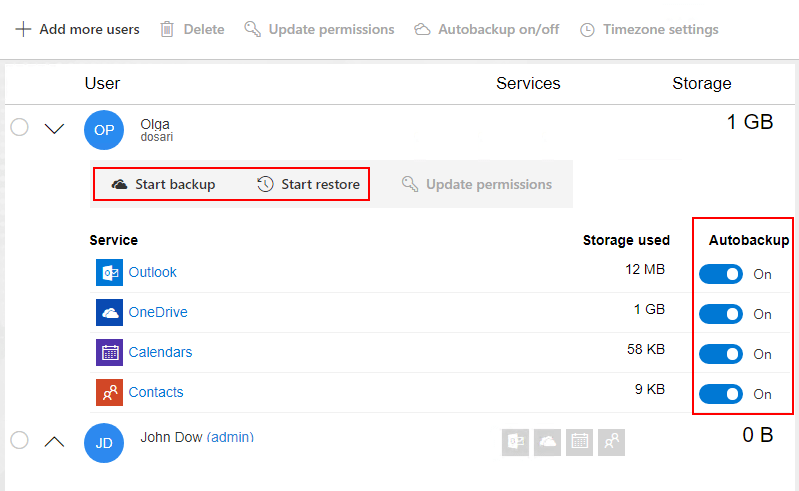Open Timezone settings in the toolbar
Image resolution: width=799 pixels, height=491 pixels.
(649, 29)
